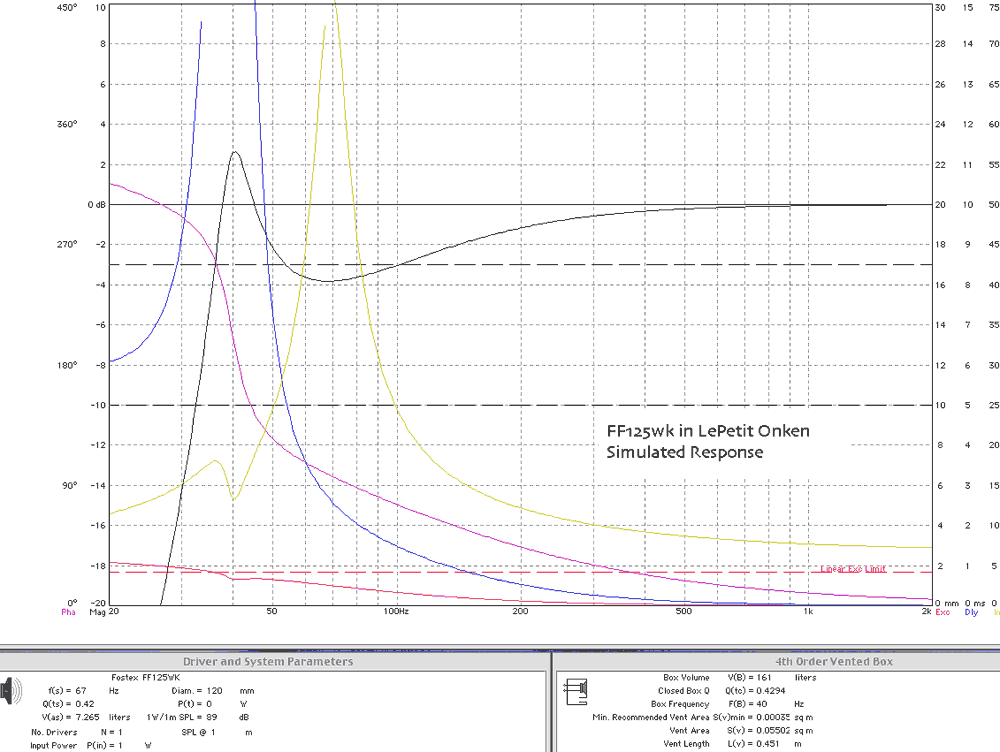The height and width of the screenshot is (752, 1000).
Task: Click the SPL @ 1 m value
Action: point(217,732)
